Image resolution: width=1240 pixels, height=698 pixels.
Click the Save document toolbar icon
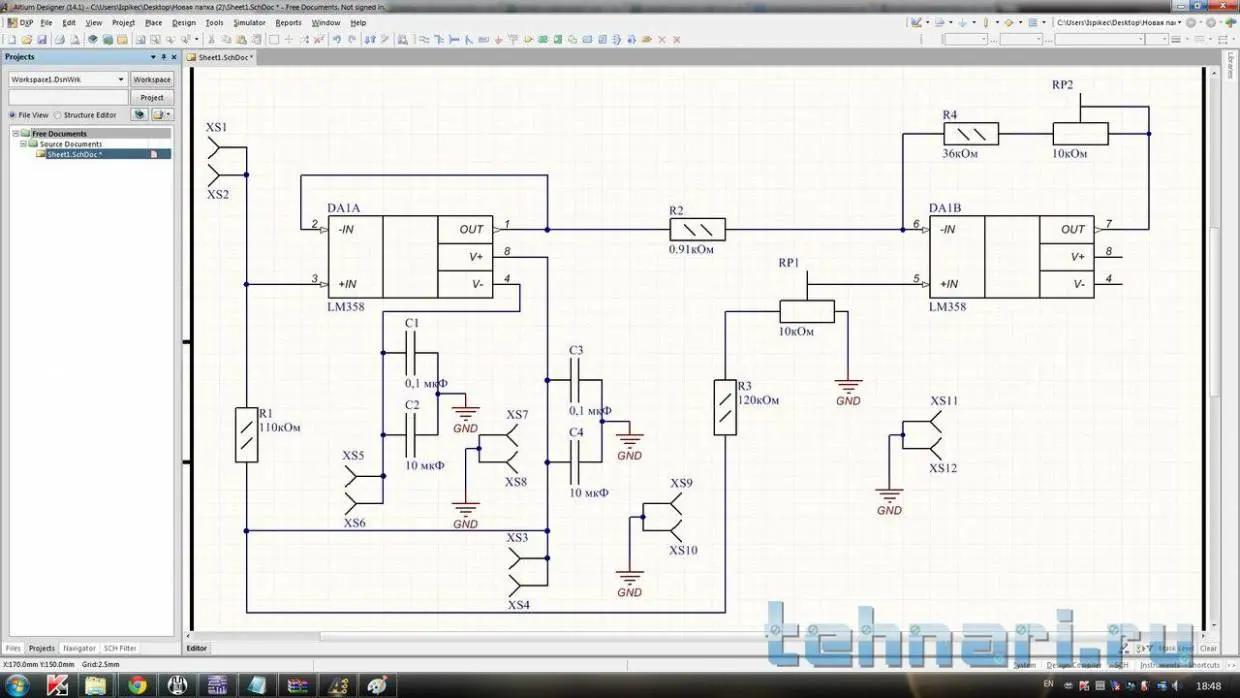tap(41, 40)
